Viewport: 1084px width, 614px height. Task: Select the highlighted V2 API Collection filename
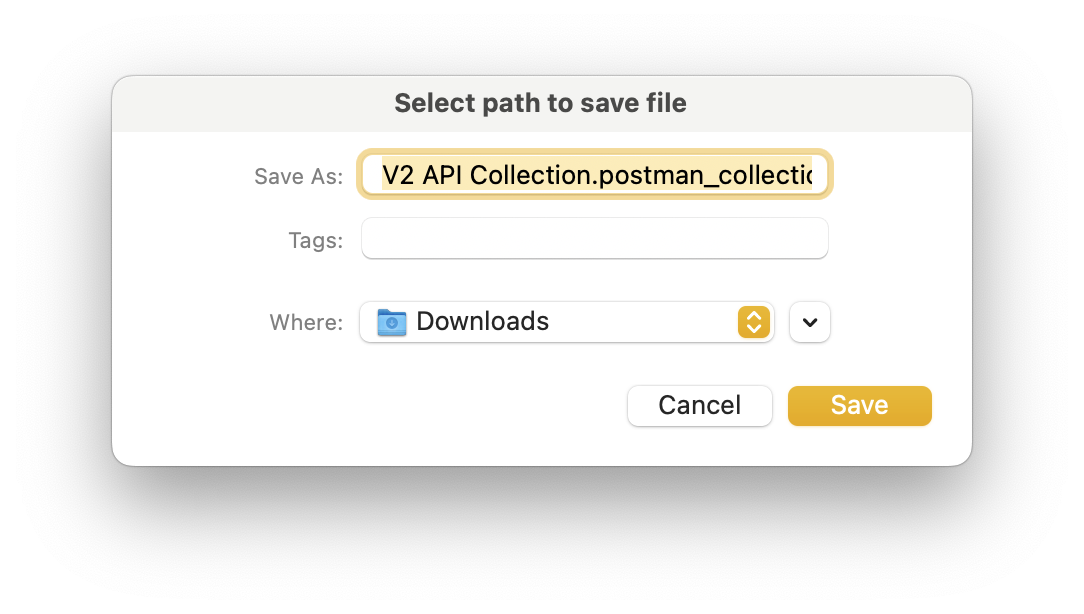(594, 174)
